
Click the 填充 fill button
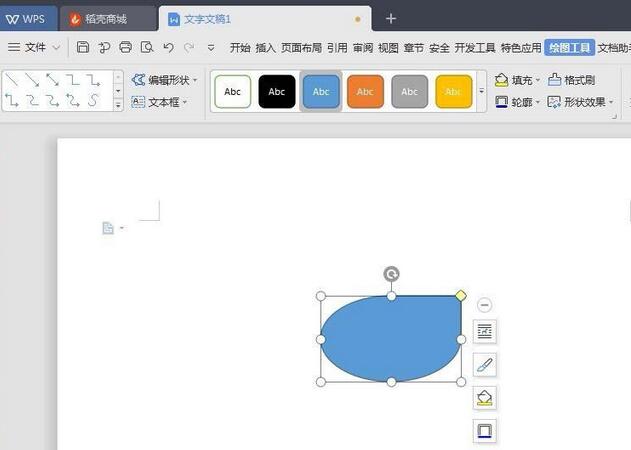click(513, 80)
